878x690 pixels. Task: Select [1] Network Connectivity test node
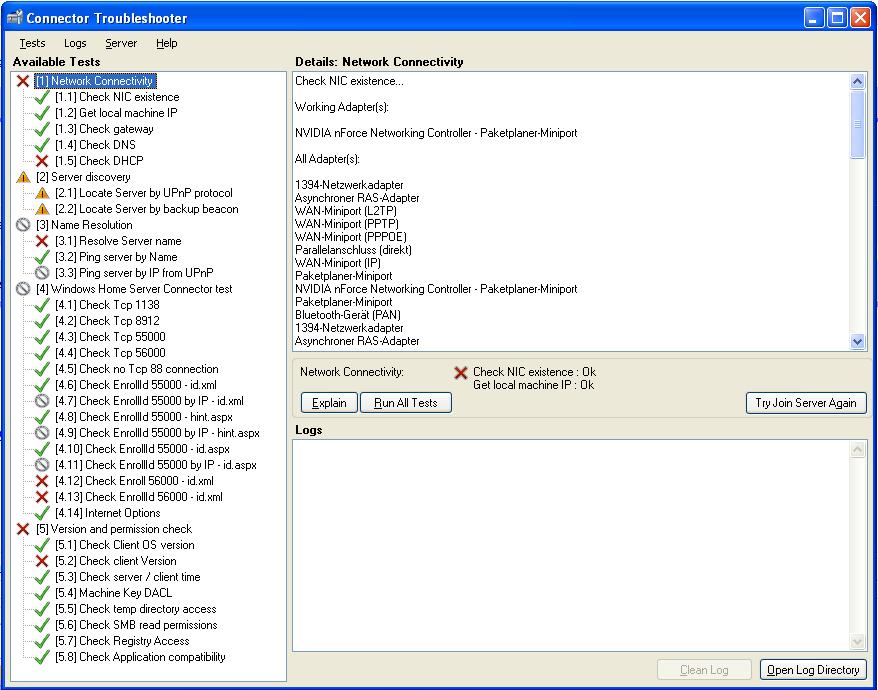tap(96, 81)
